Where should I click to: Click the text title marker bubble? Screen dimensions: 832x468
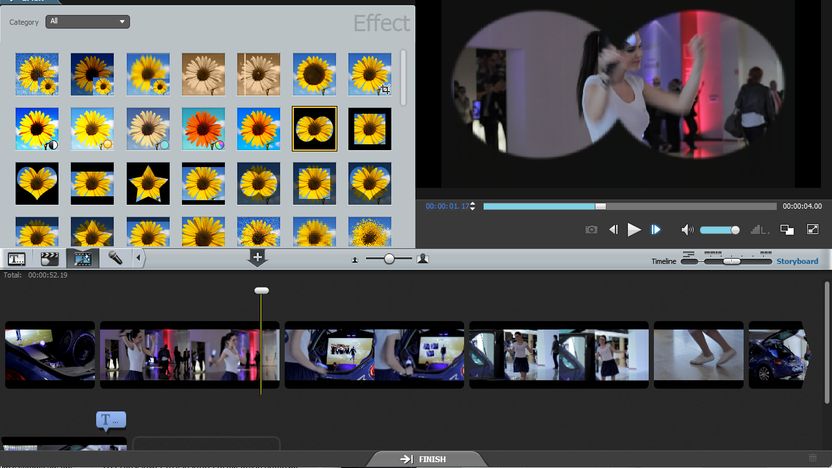click(x=111, y=420)
